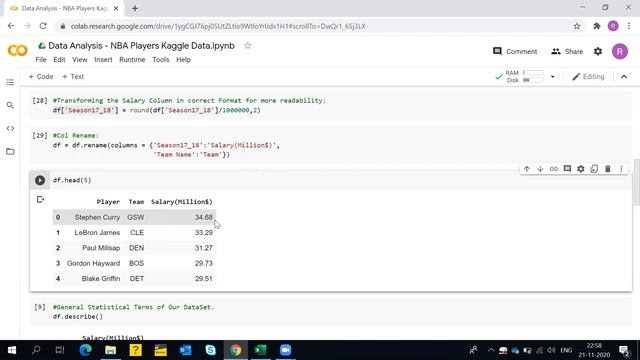The image size is (640, 360).
Task: Click the notebook title to rename
Action: coord(141,46)
